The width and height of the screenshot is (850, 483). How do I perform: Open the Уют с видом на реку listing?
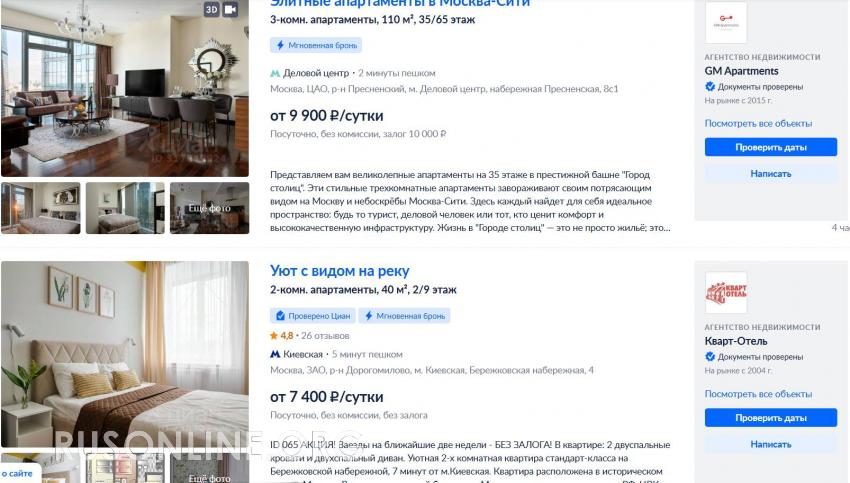tap(340, 271)
